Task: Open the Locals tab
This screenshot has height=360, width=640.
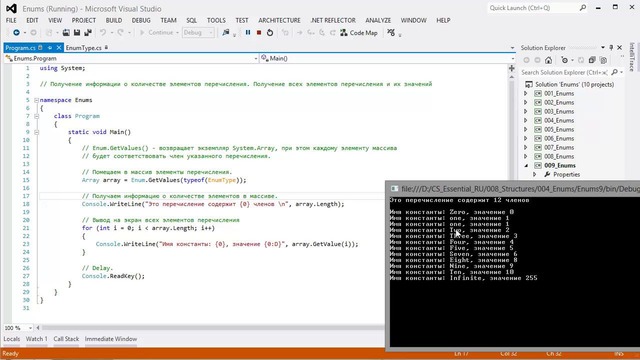Action: pyautogui.click(x=11, y=339)
